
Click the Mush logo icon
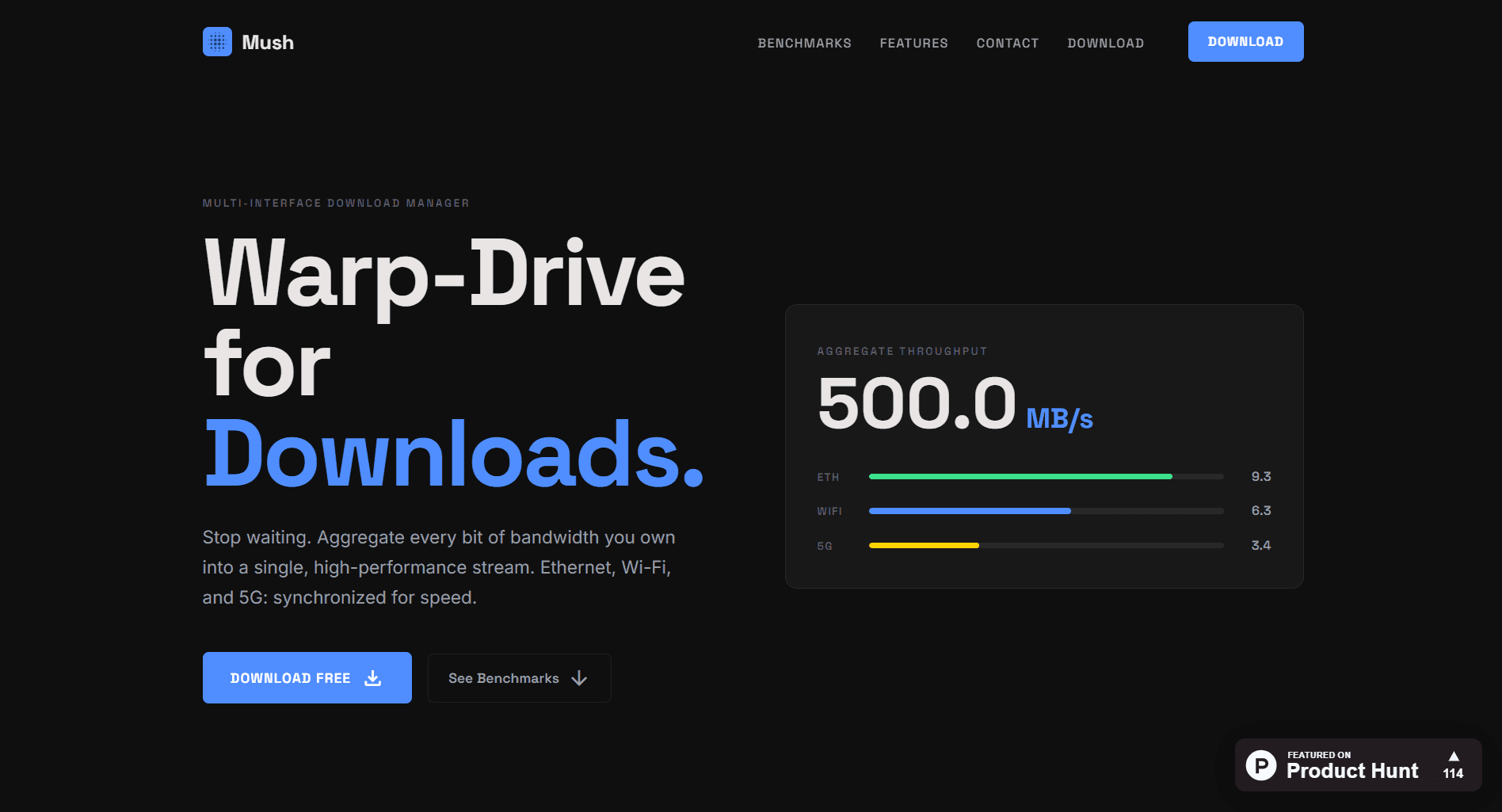[x=217, y=42]
